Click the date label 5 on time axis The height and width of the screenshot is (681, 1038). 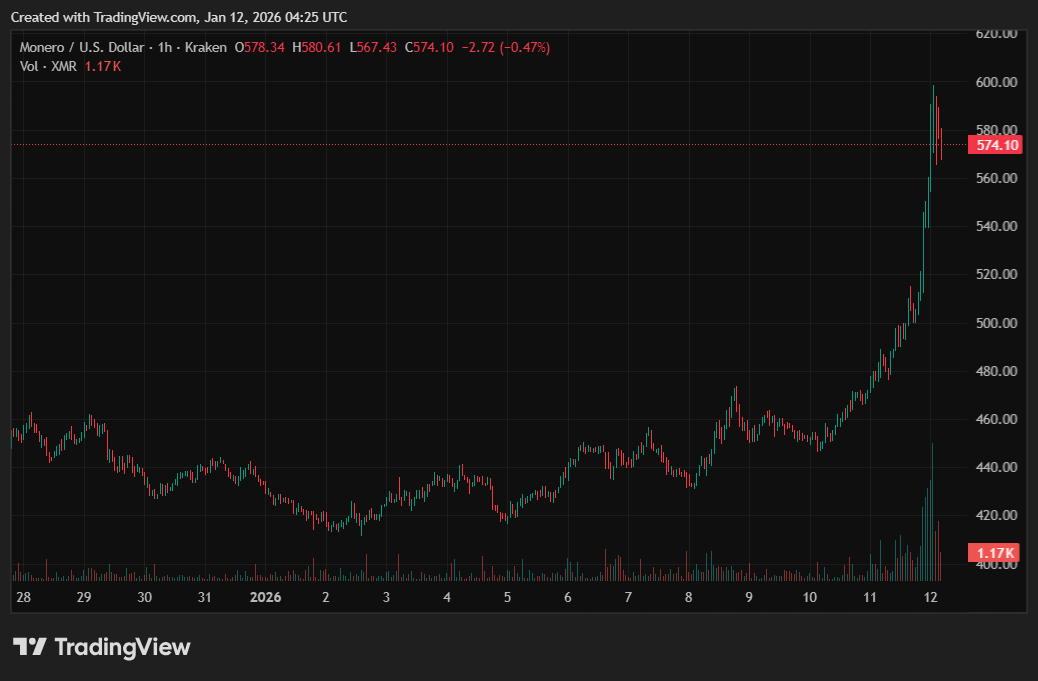click(507, 597)
